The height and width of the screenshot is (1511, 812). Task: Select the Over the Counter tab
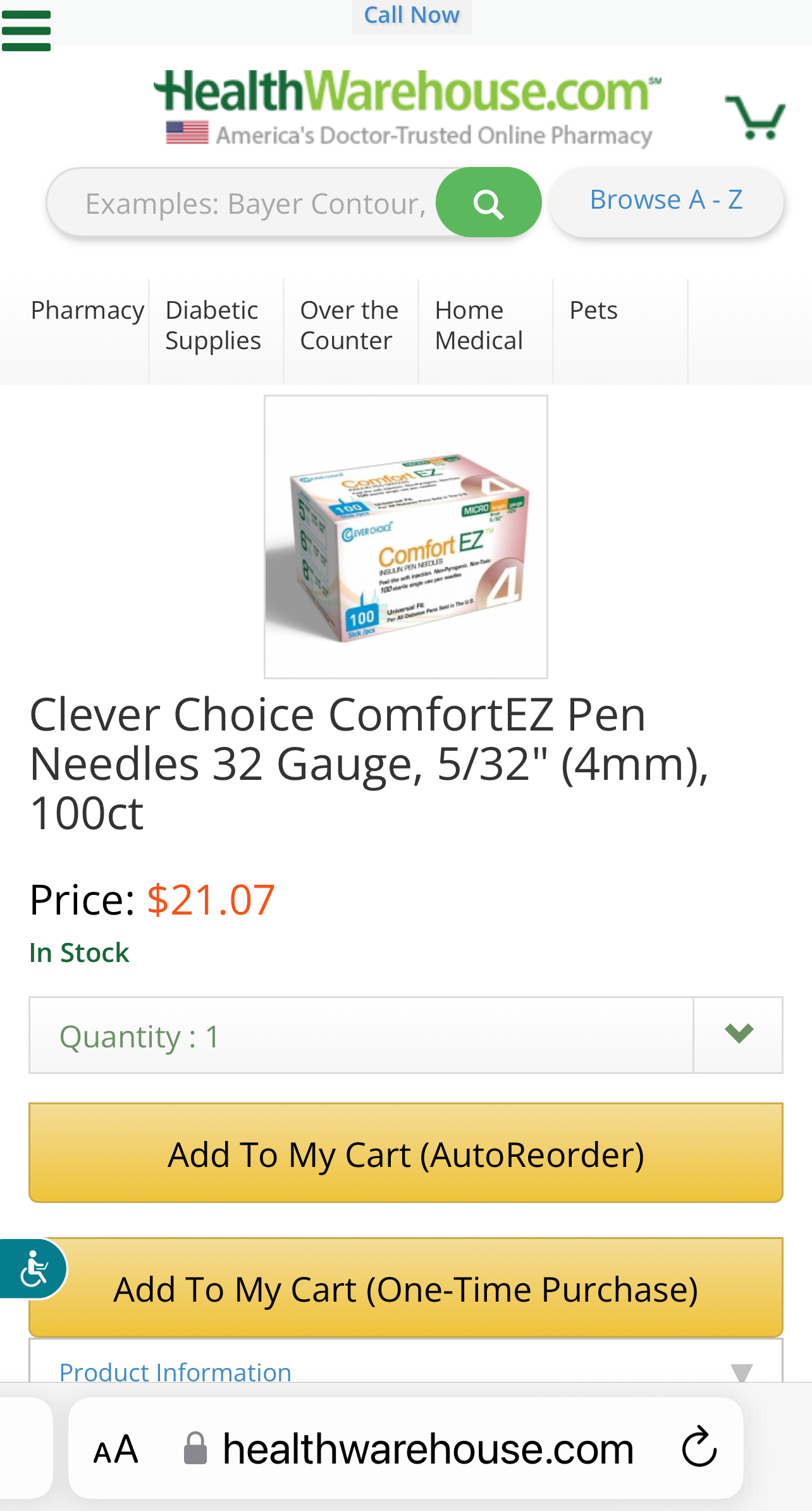click(x=349, y=326)
